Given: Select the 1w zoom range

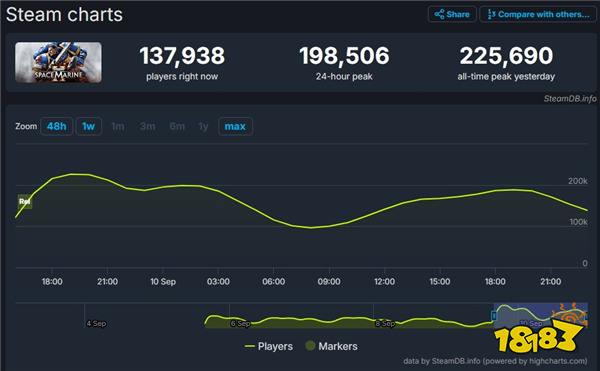Looking at the screenshot, I should point(88,126).
